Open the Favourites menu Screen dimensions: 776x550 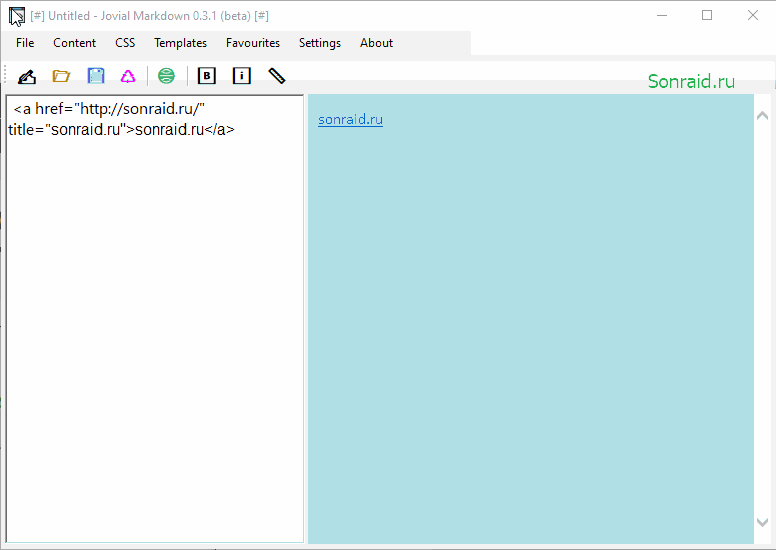click(x=253, y=43)
